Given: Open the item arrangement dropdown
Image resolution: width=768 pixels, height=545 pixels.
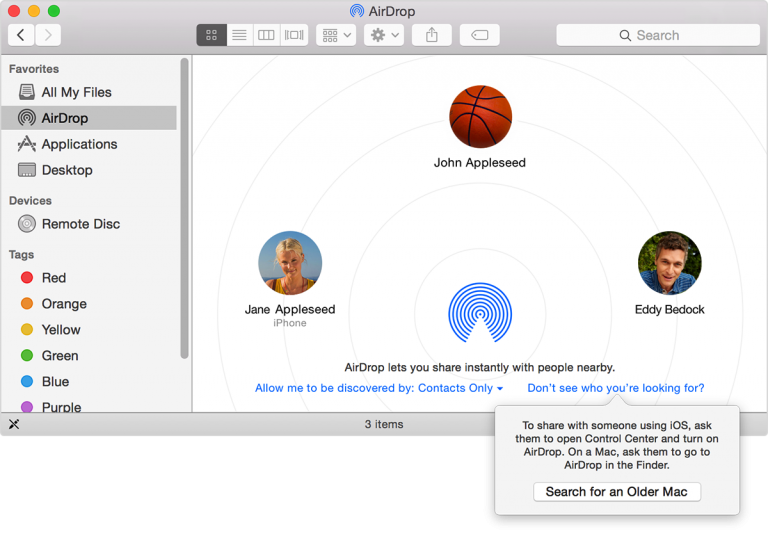Looking at the screenshot, I should click(x=336, y=35).
